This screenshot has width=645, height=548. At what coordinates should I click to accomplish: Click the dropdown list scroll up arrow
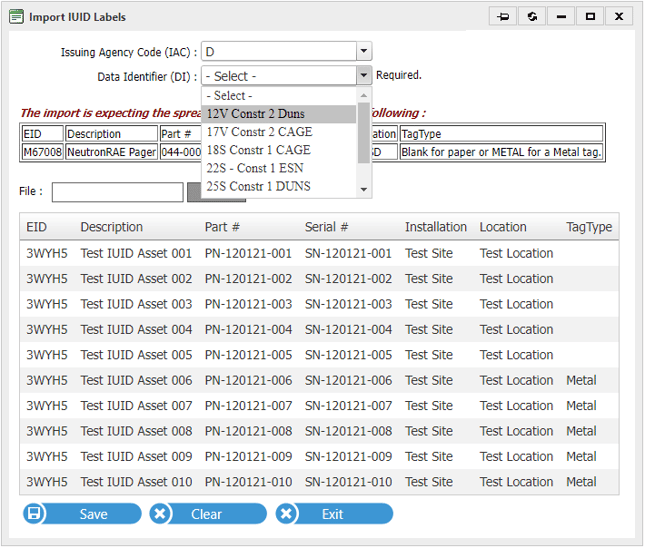coord(364,95)
